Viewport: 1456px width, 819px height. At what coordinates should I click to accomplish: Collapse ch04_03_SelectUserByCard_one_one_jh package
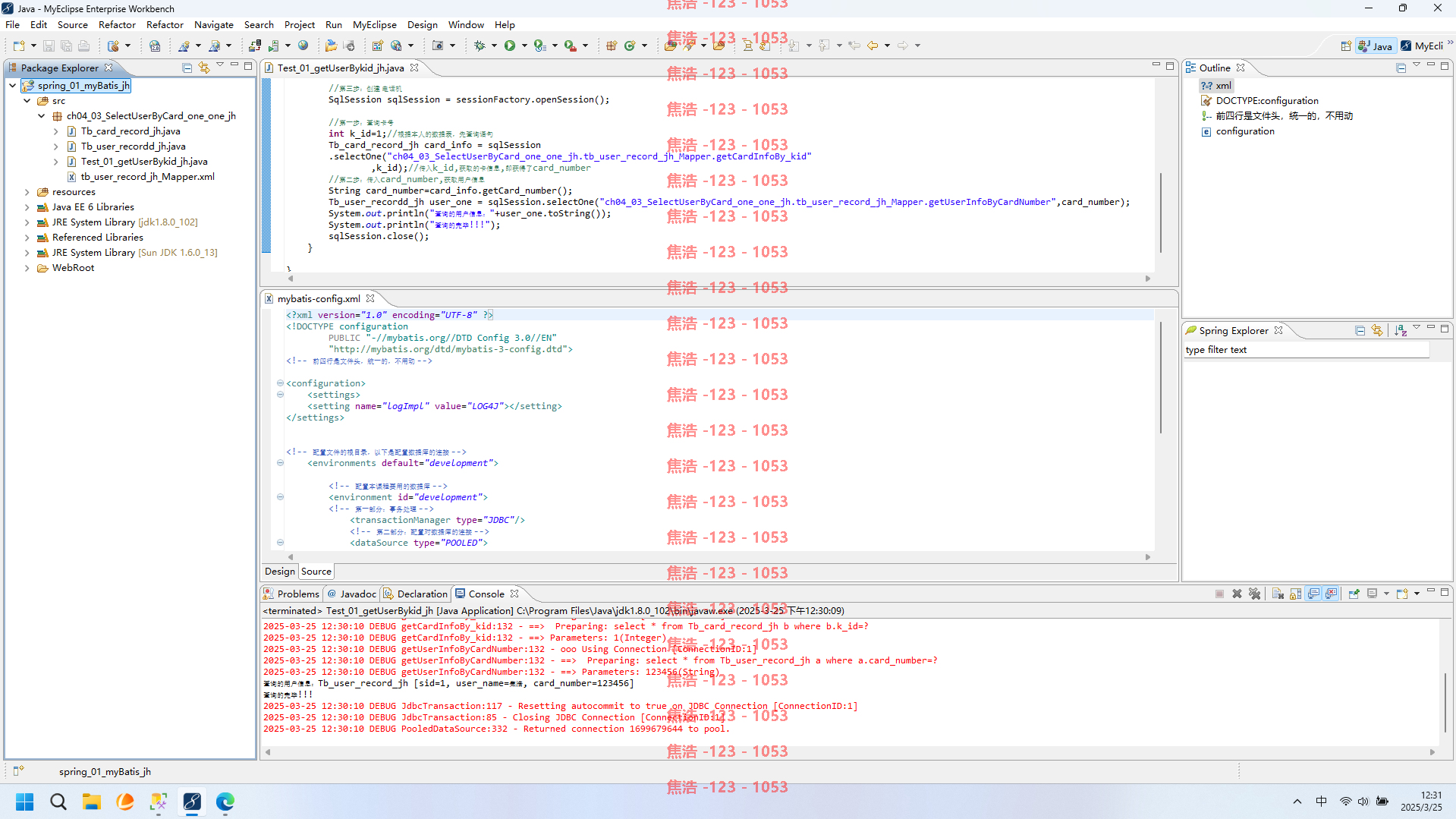click(x=42, y=116)
